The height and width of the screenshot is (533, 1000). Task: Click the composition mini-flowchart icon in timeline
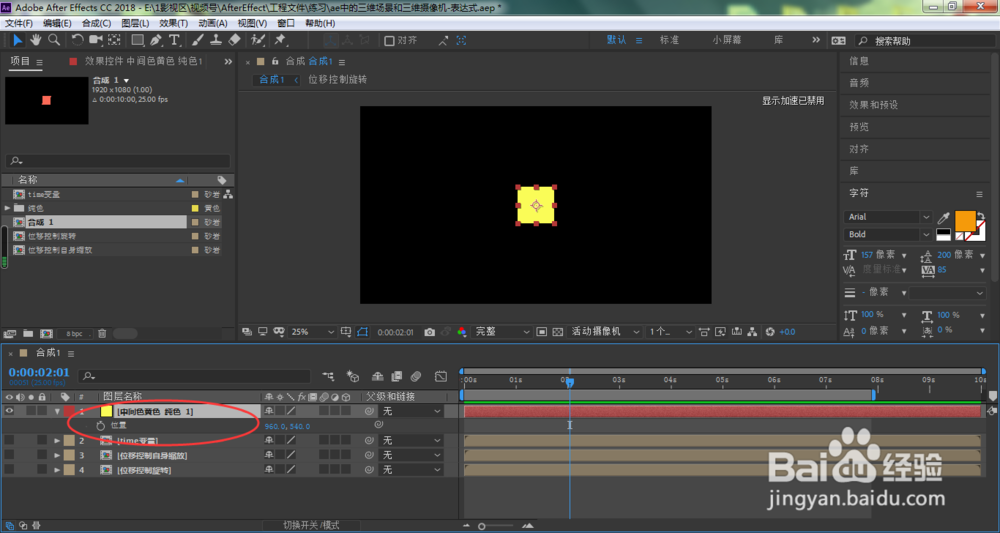click(330, 377)
